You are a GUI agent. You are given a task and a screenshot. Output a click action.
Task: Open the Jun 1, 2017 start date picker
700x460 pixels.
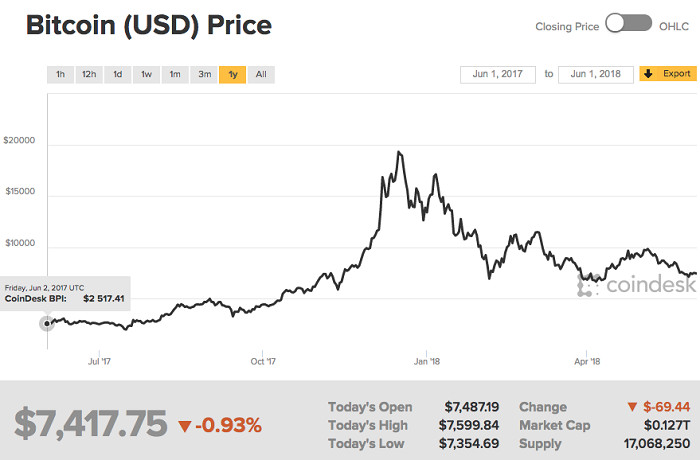pyautogui.click(x=498, y=74)
